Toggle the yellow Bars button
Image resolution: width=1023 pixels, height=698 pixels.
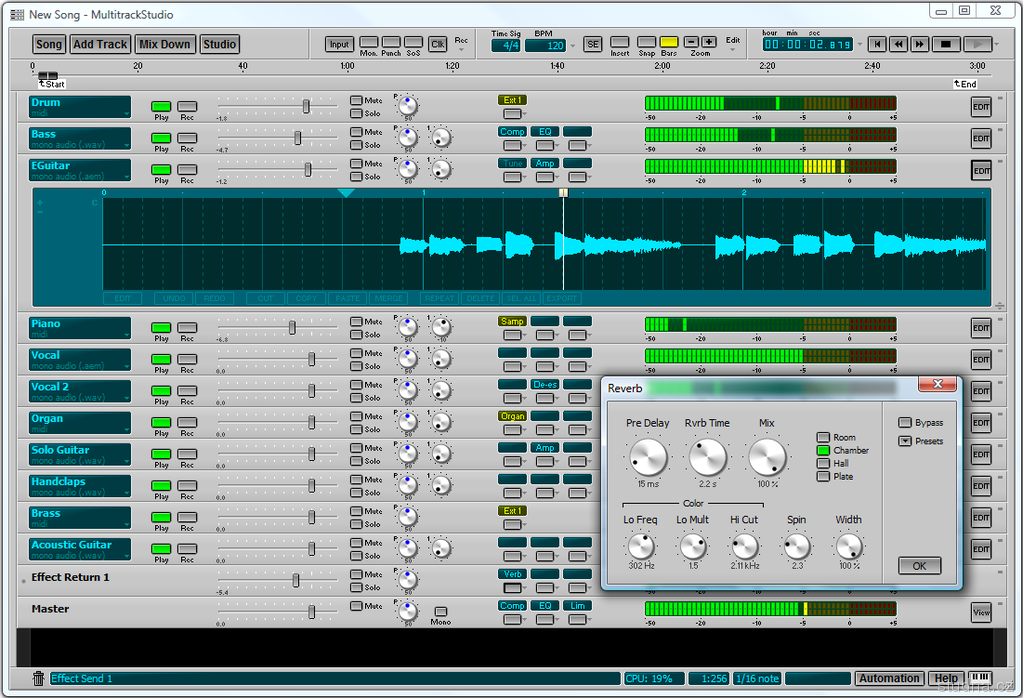668,42
